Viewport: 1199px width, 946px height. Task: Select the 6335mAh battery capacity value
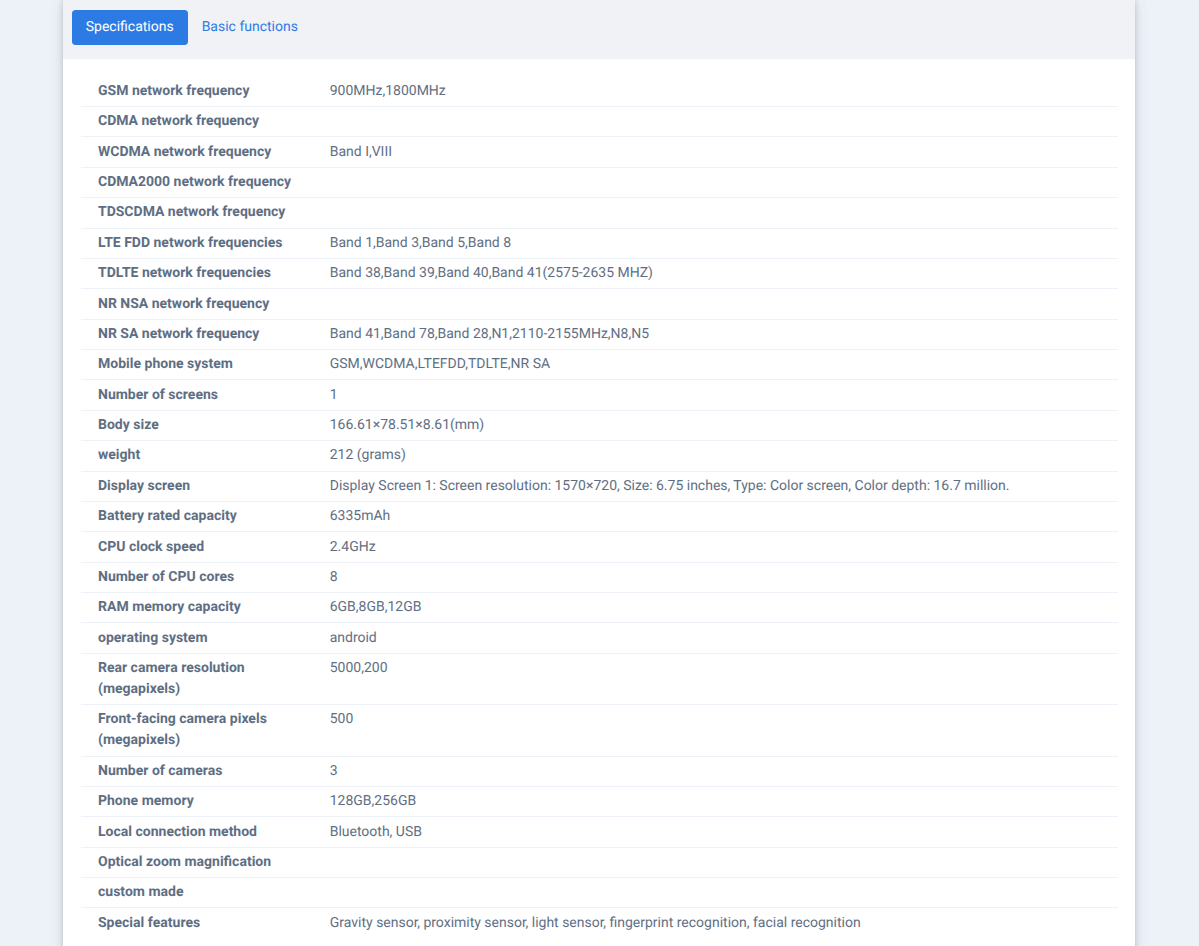[x=359, y=515]
